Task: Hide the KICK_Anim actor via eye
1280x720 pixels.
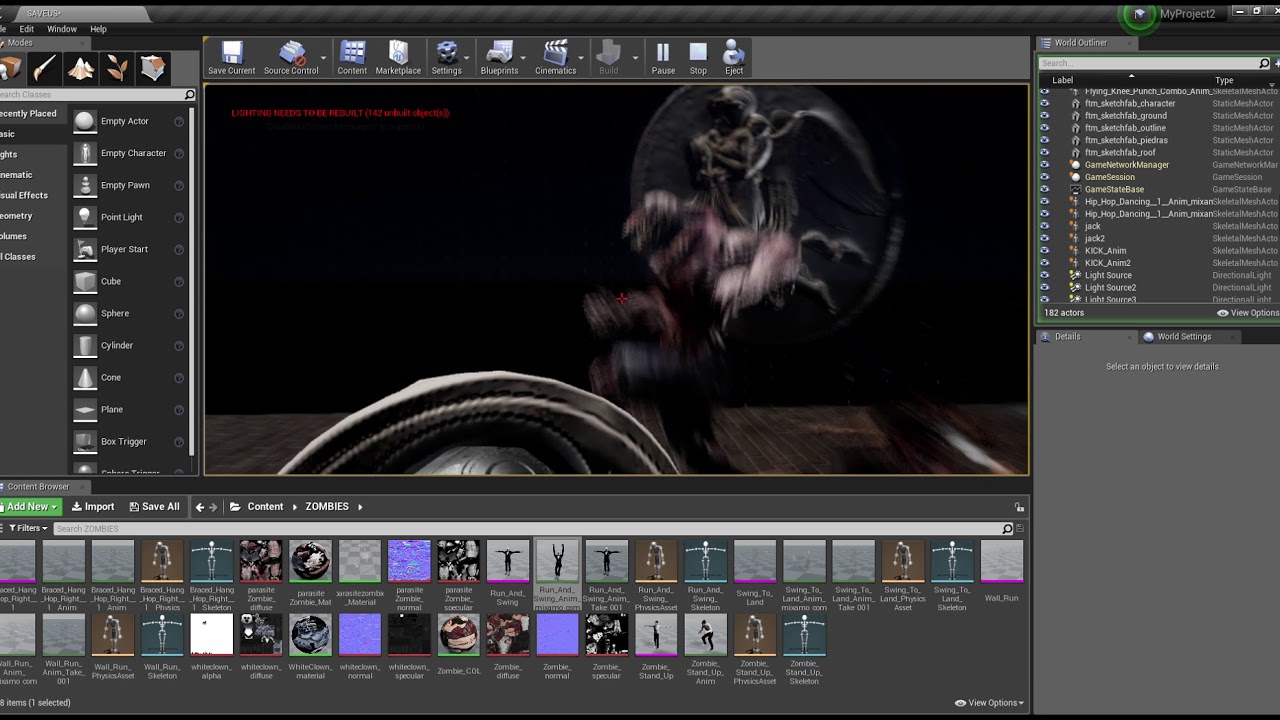Action: [1045, 251]
